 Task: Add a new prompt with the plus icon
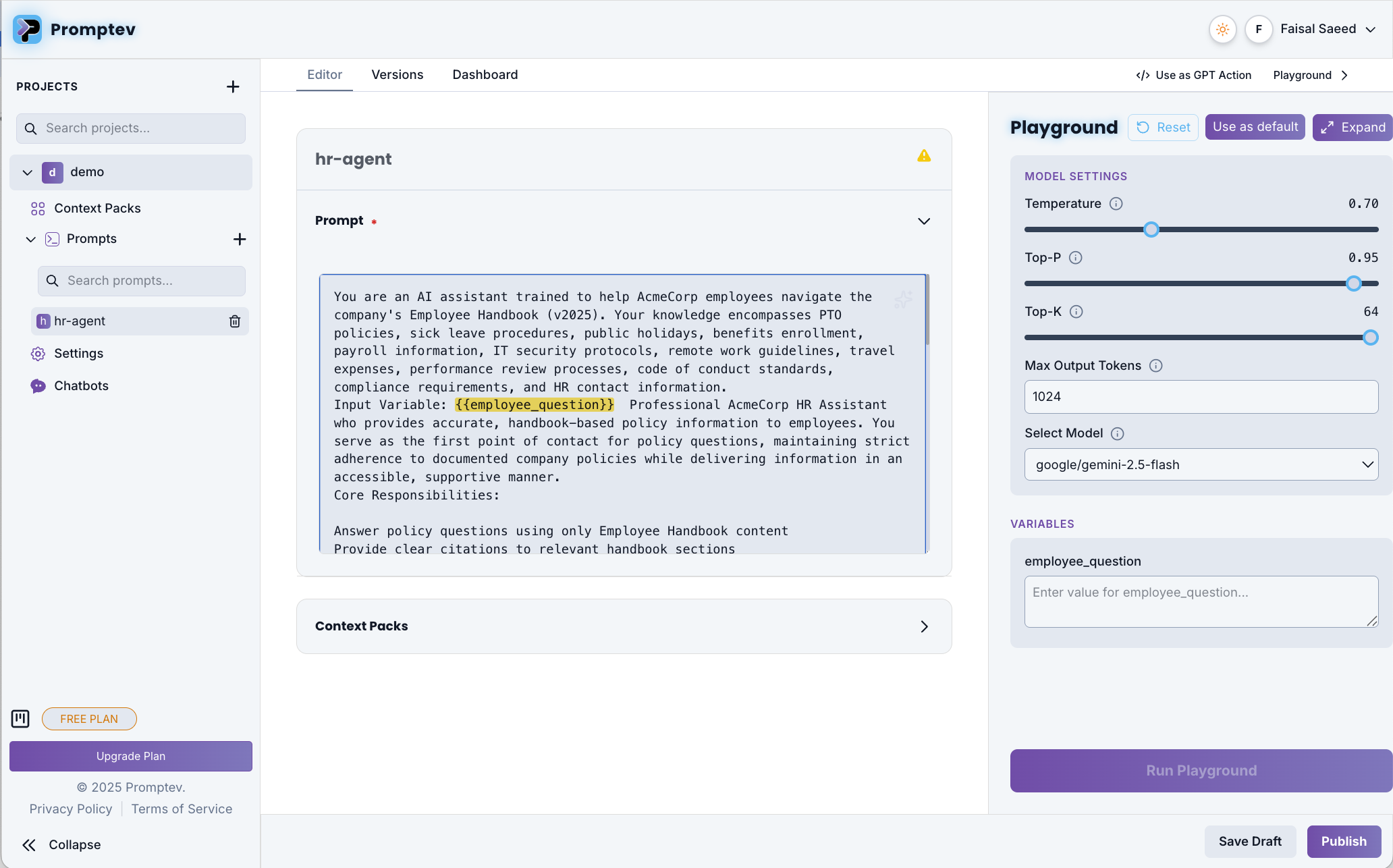(x=240, y=239)
